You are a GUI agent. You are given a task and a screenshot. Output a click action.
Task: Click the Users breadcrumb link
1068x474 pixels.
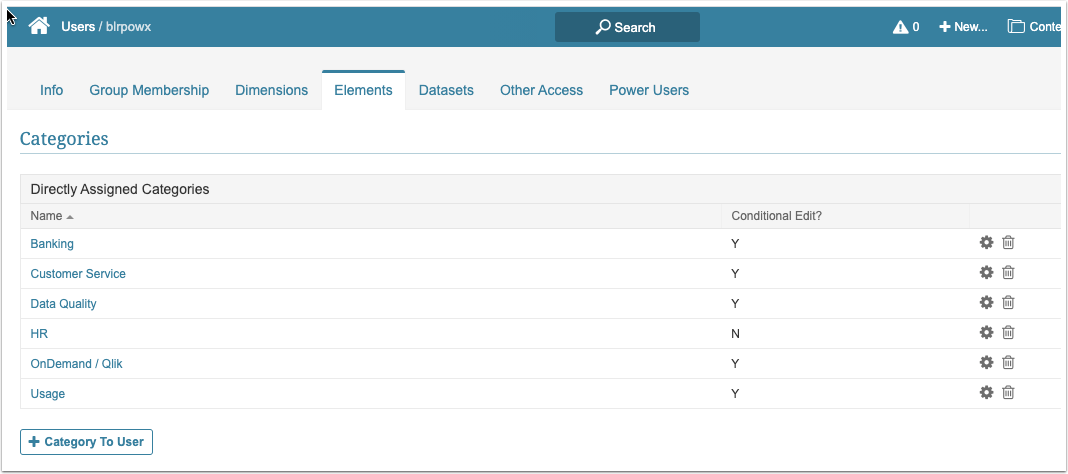(78, 27)
